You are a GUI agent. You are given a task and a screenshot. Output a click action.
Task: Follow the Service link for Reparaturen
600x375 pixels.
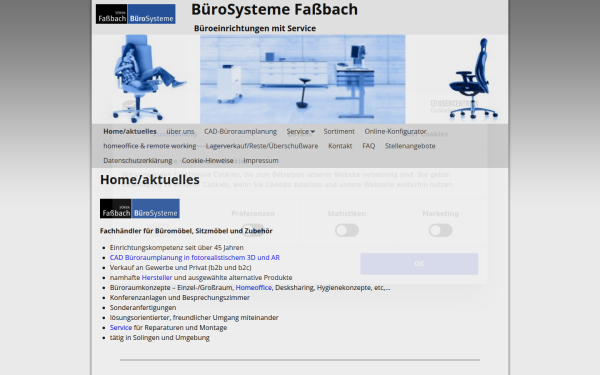(x=121, y=328)
